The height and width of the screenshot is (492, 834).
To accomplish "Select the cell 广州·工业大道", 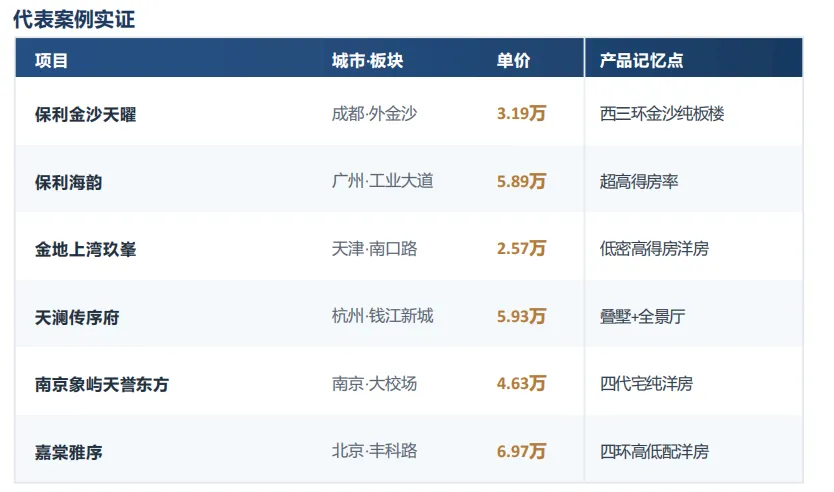I will pyautogui.click(x=382, y=181).
